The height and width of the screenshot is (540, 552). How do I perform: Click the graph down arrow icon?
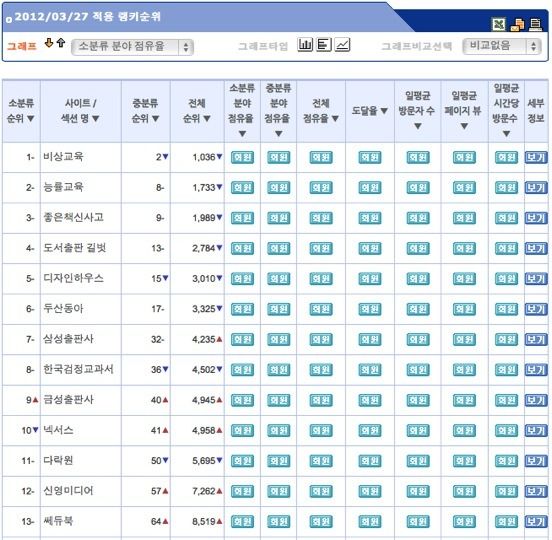tap(49, 43)
